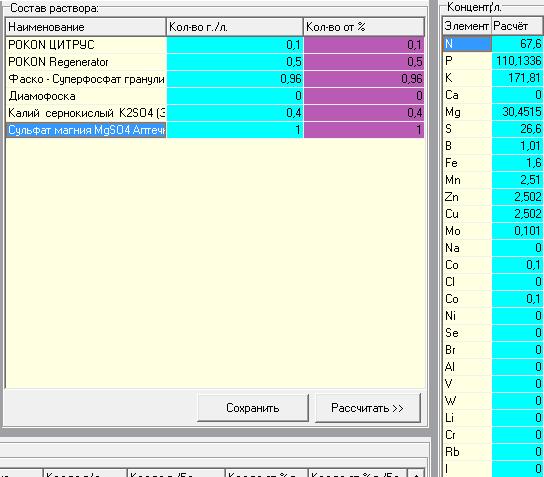Click the N value 67,6
This screenshot has width=544, height=477.
point(518,44)
